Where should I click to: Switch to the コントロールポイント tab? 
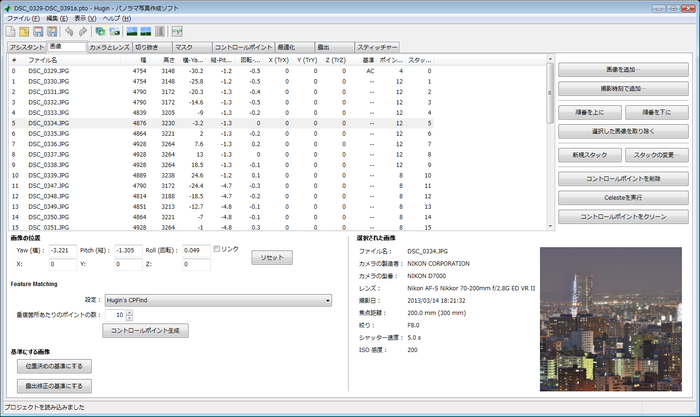click(x=243, y=47)
